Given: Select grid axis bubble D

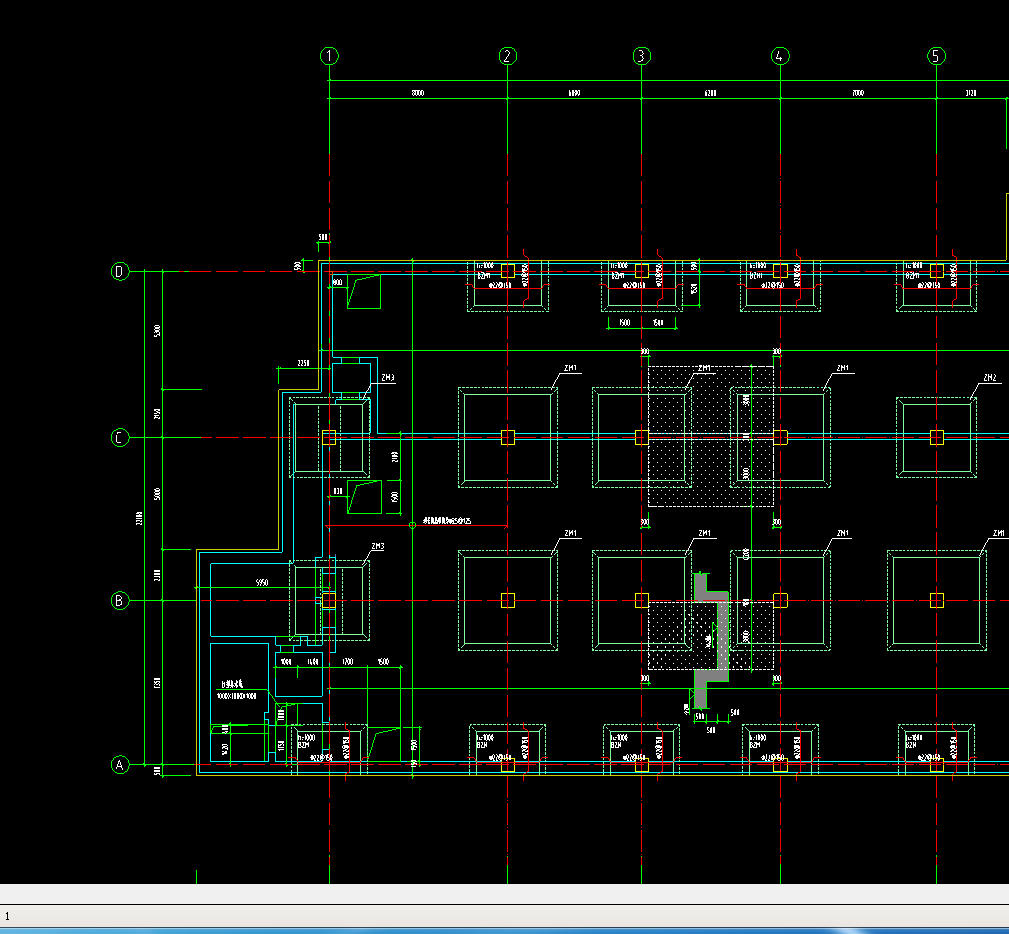Looking at the screenshot, I should (120, 271).
